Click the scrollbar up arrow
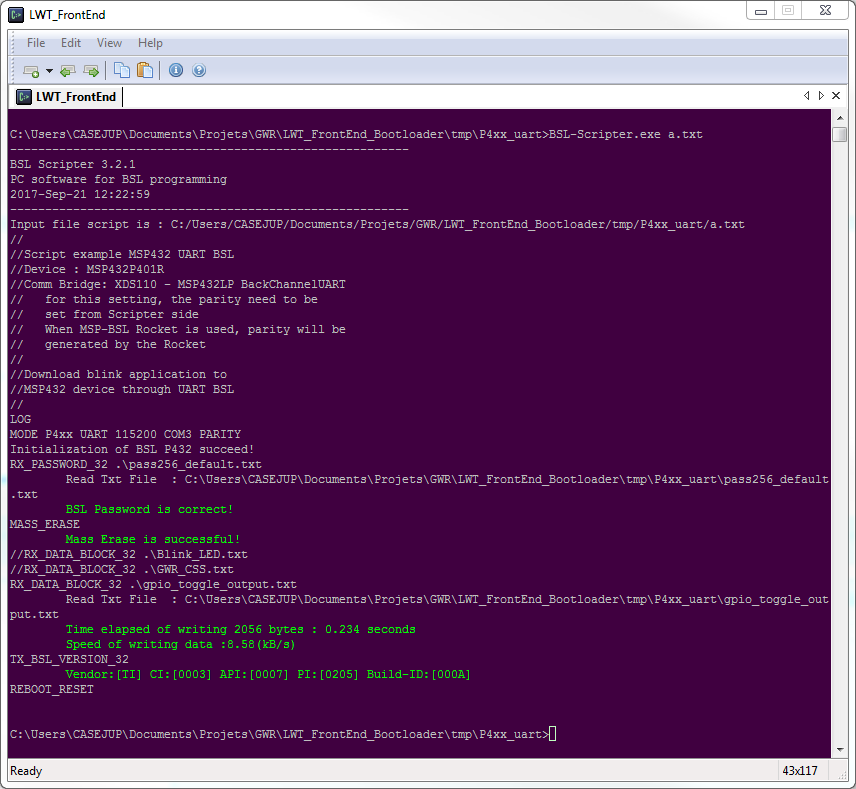This screenshot has height=789, width=856. click(x=840, y=117)
